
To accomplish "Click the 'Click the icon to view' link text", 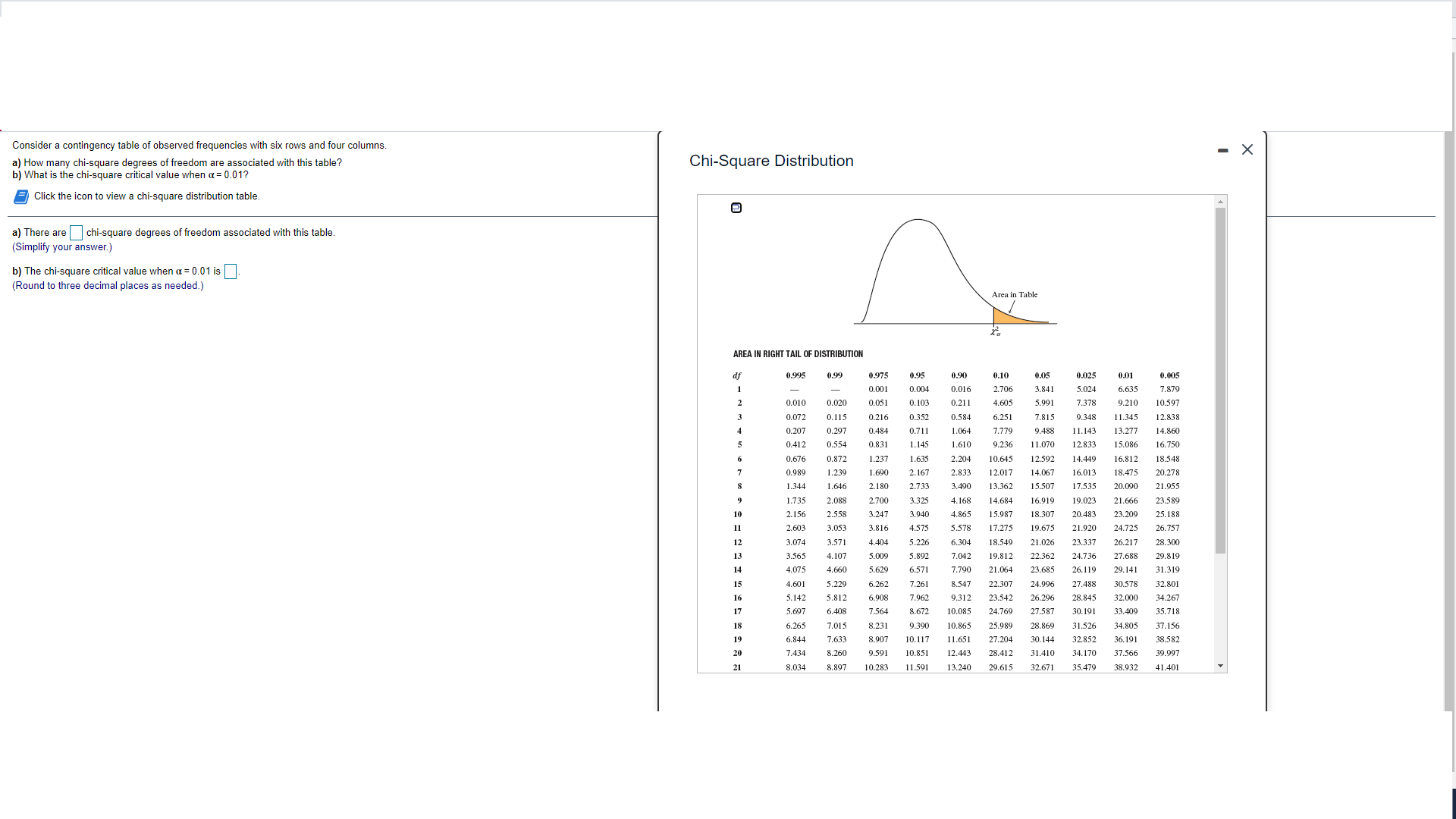I will 146,196.
